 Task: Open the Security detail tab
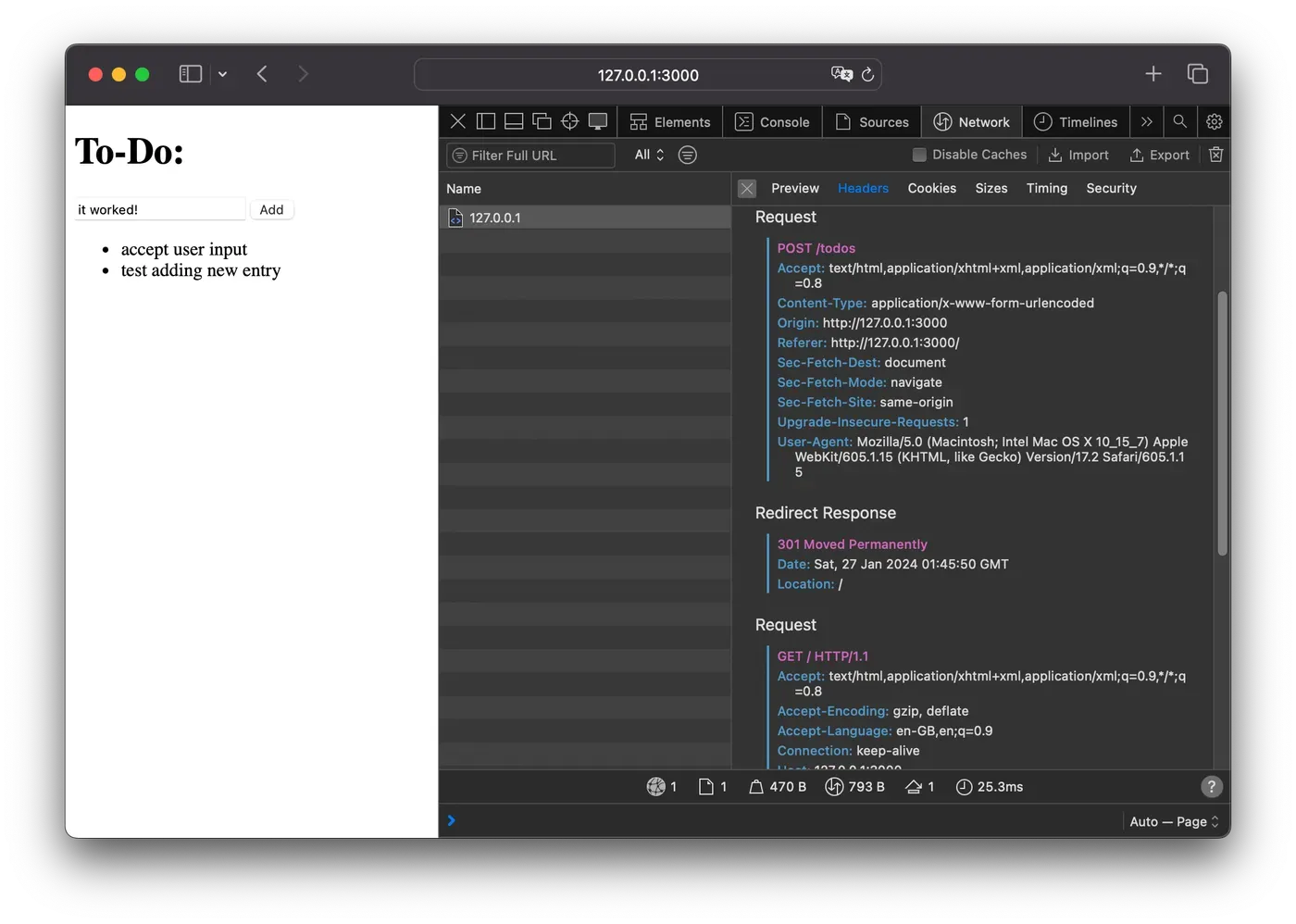coord(1111,188)
